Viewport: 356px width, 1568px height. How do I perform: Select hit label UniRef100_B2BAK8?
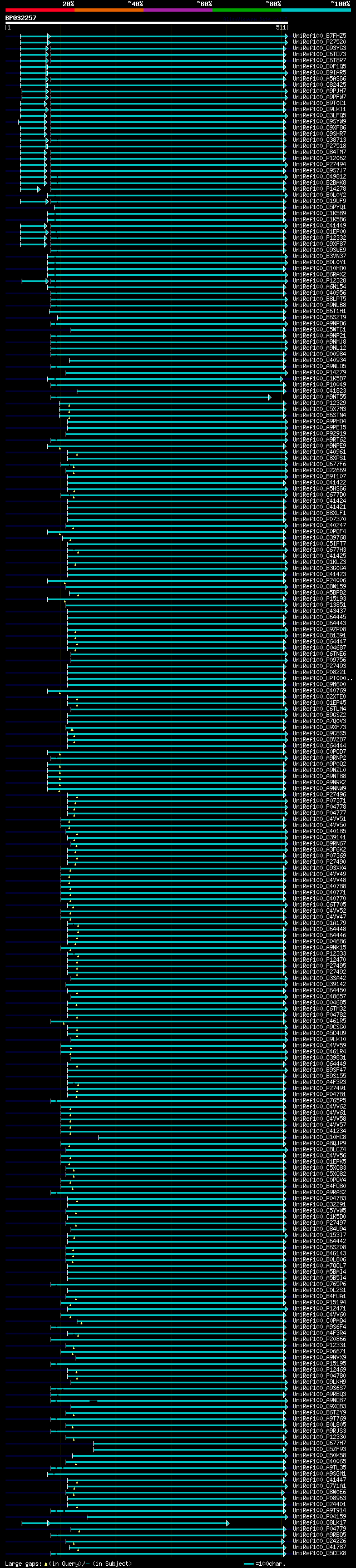(x=319, y=182)
